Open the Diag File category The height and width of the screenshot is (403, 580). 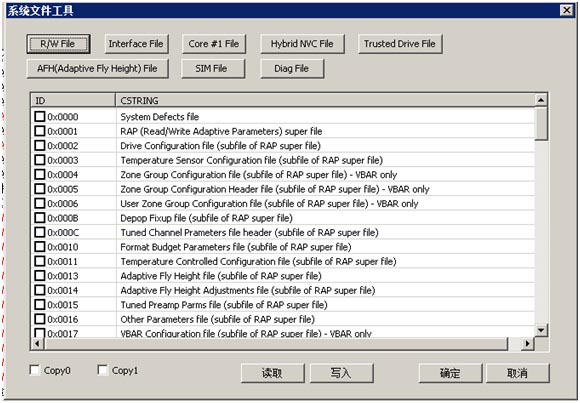tap(292, 68)
